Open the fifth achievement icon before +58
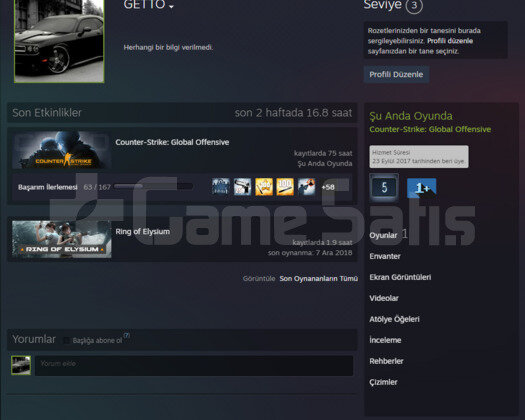 click(306, 187)
